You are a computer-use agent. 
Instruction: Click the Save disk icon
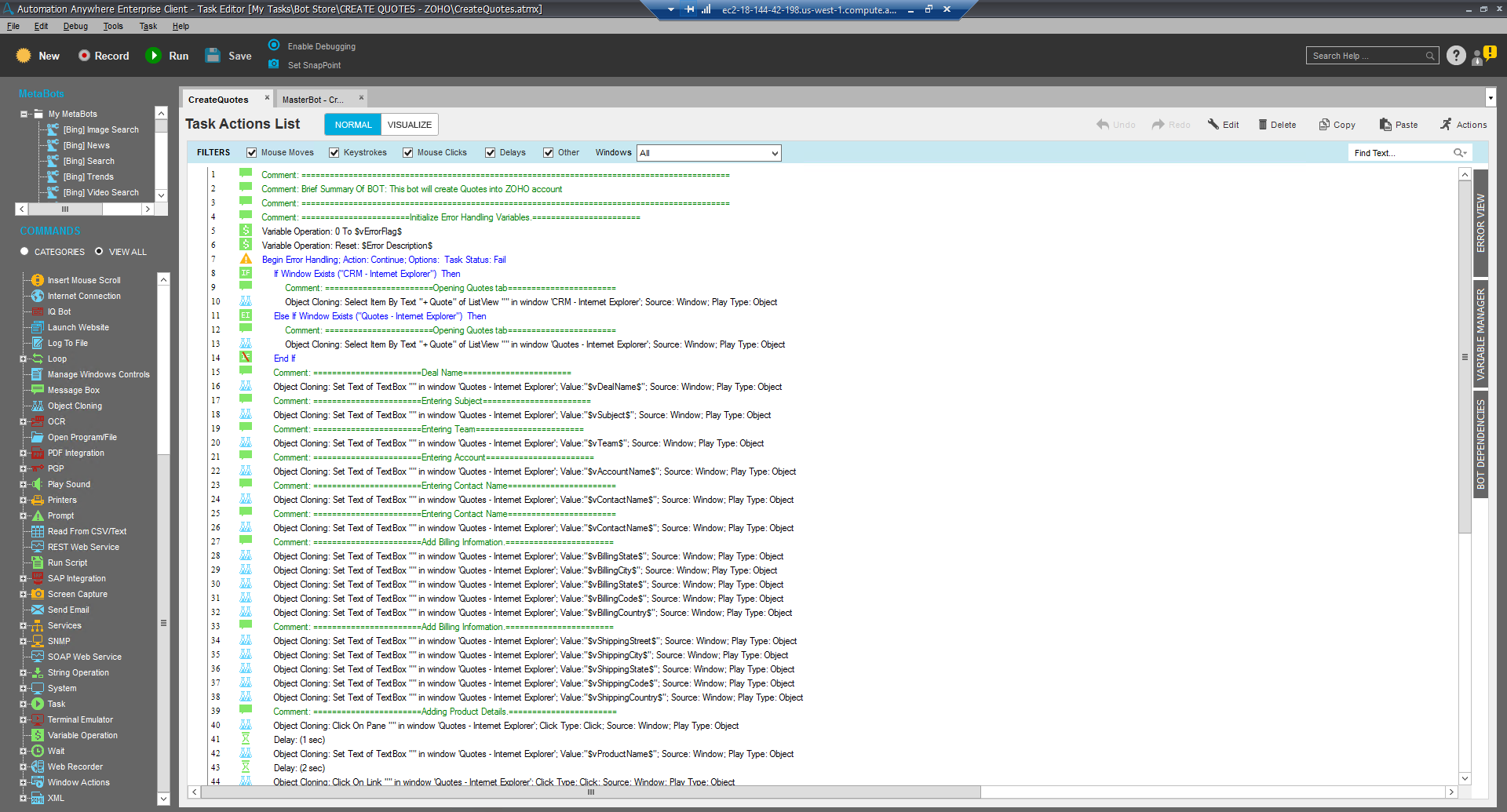pos(213,56)
